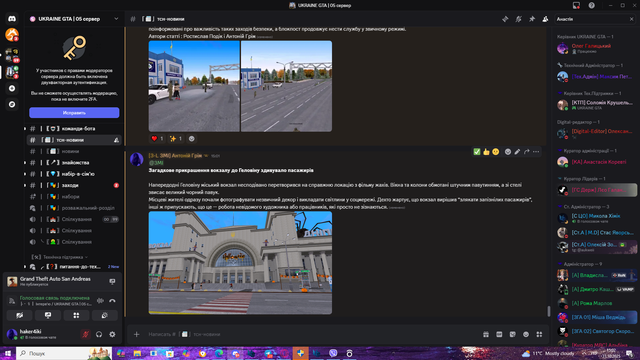Expand threads arrow beside знайомства channel
Image resolution: width=640 pixels, height=360 pixels.
[25, 162]
